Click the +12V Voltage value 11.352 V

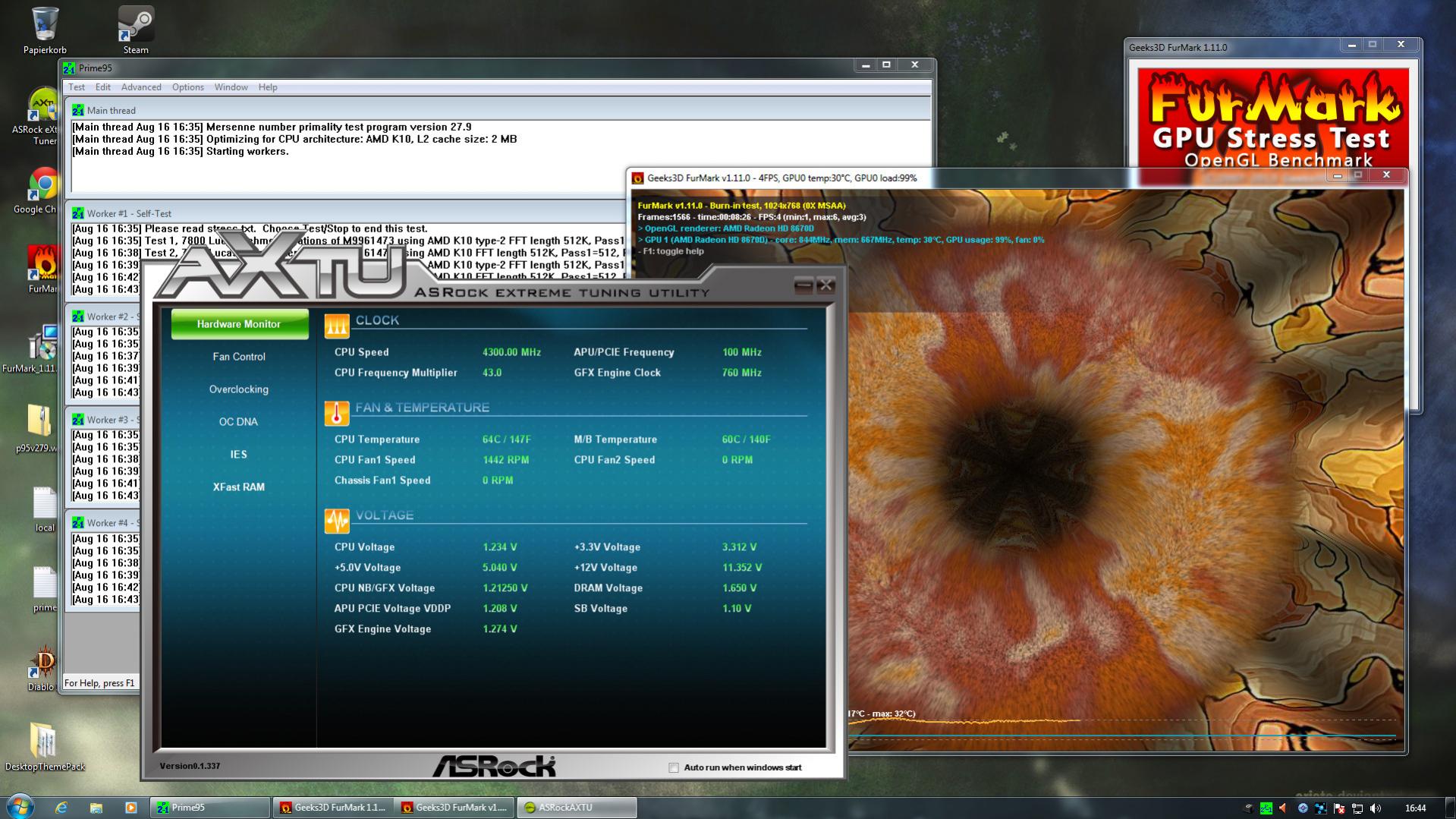pos(742,568)
